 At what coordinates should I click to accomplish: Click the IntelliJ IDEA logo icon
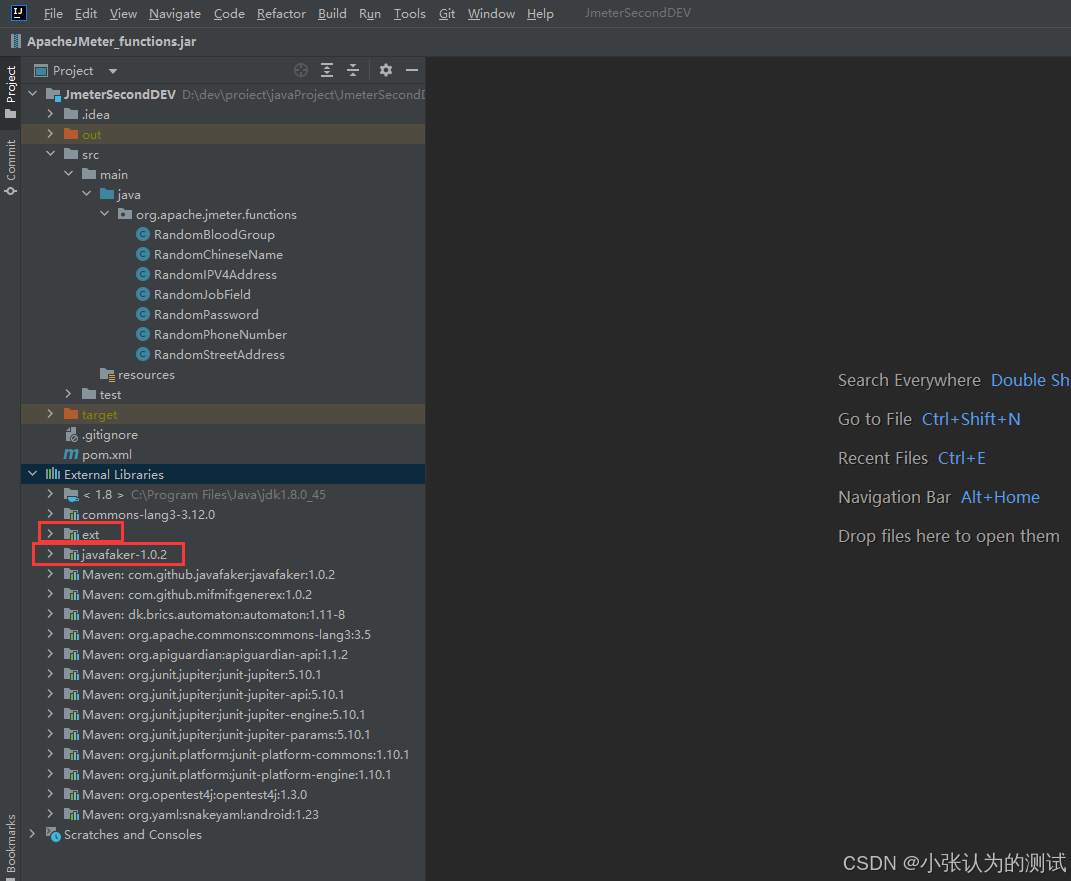coord(18,13)
